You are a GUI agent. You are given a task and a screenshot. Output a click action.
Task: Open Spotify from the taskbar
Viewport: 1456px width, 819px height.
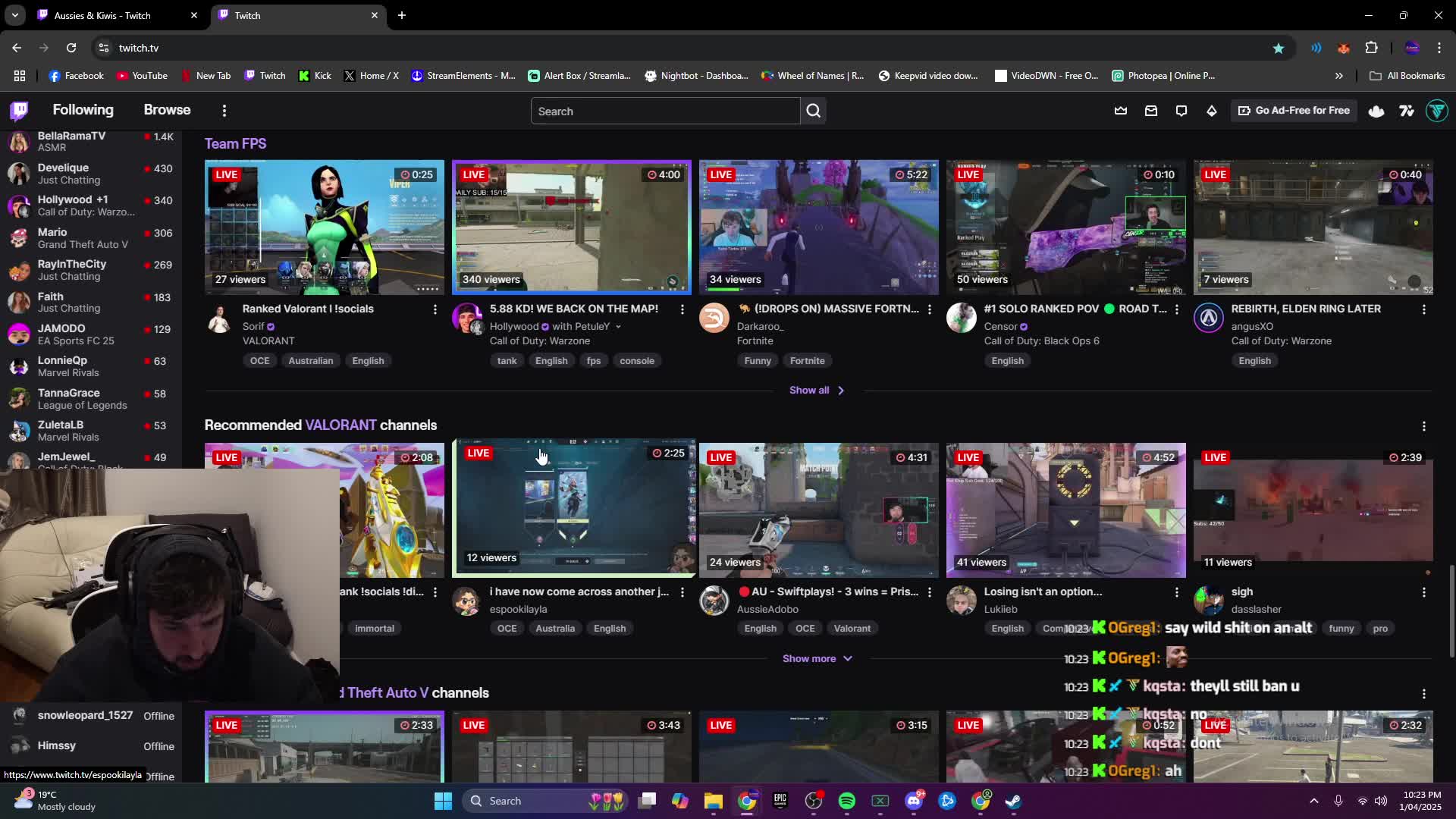pos(847,801)
